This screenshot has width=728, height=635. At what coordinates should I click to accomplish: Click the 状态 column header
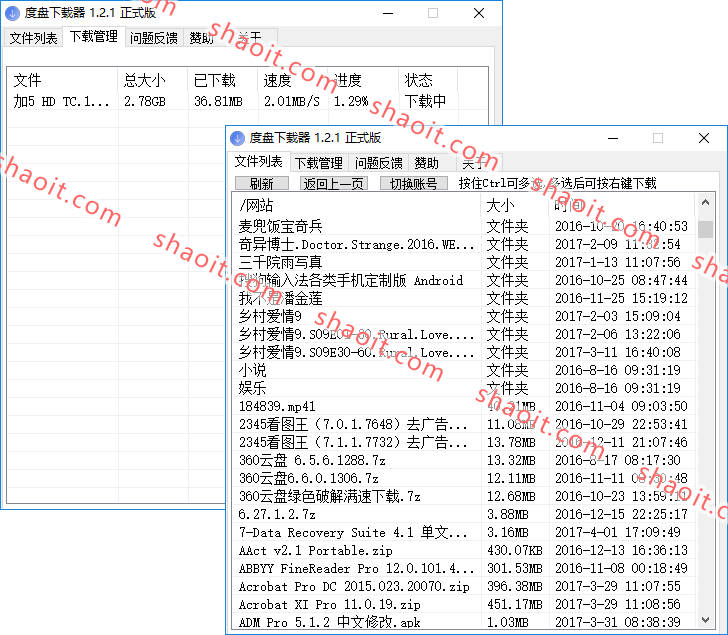(428, 80)
